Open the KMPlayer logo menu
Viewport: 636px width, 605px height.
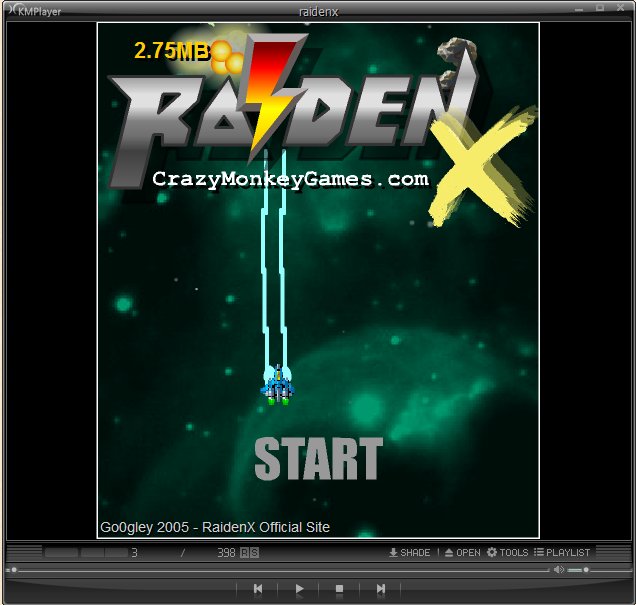tap(34, 11)
